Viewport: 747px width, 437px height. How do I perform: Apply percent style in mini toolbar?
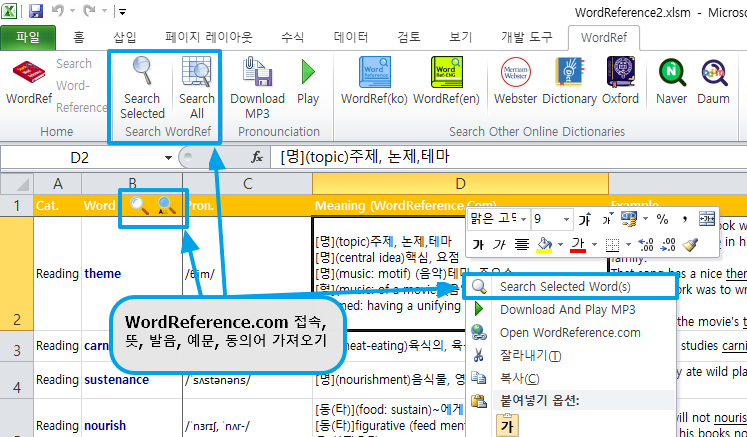[662, 219]
